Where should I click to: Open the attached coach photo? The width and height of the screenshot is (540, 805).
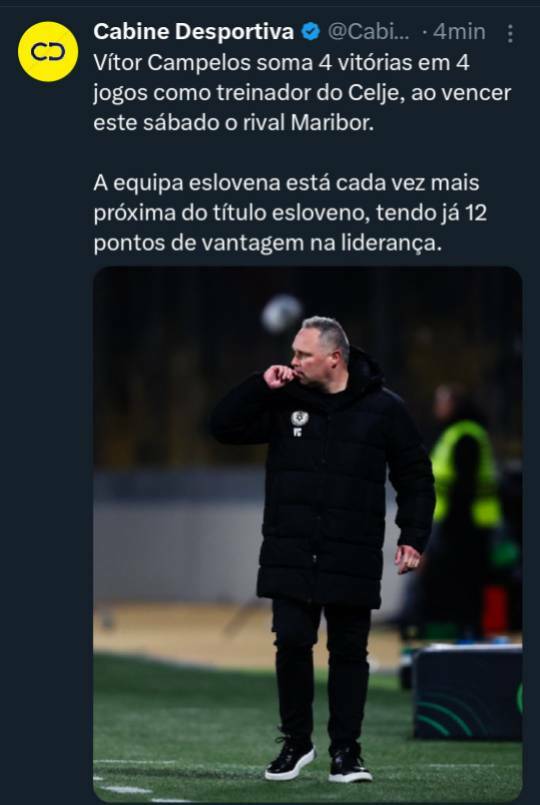(307, 534)
